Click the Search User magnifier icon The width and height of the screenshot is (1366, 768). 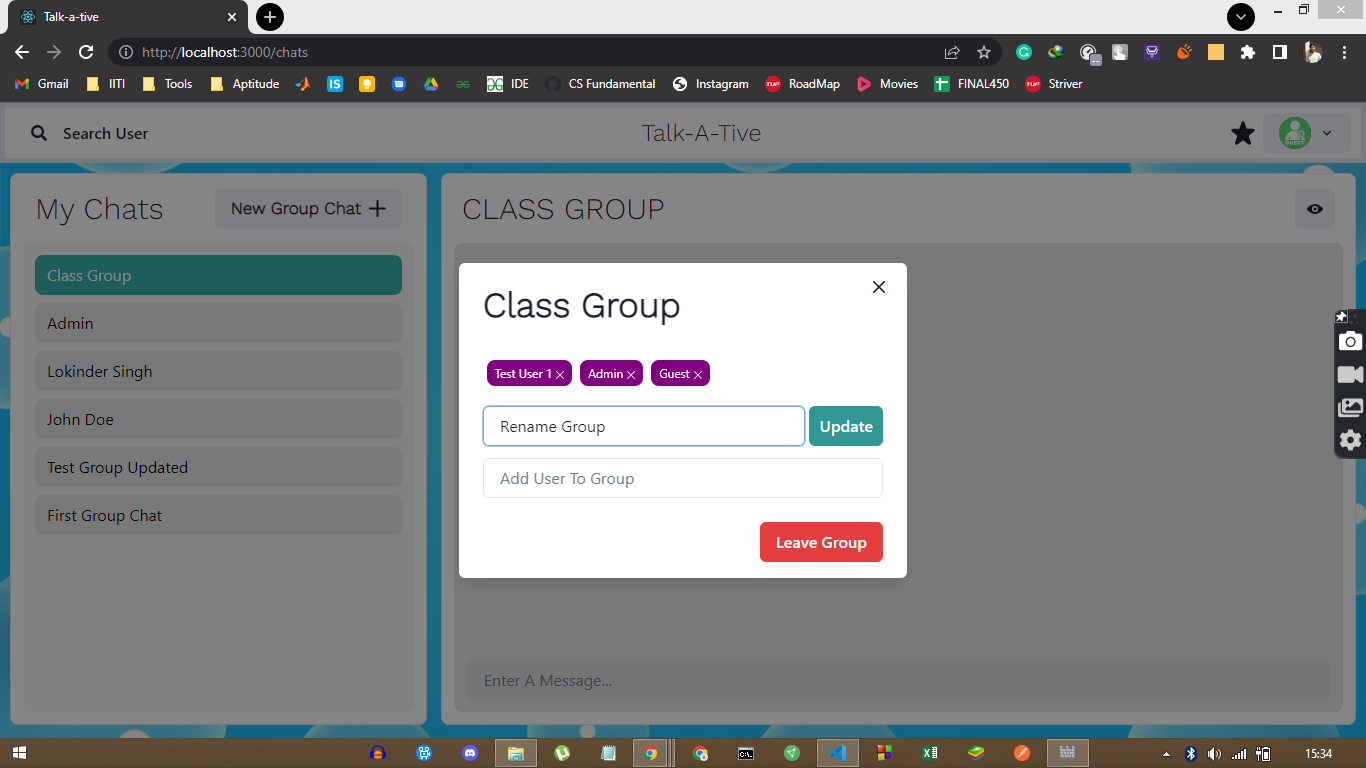[x=38, y=133]
